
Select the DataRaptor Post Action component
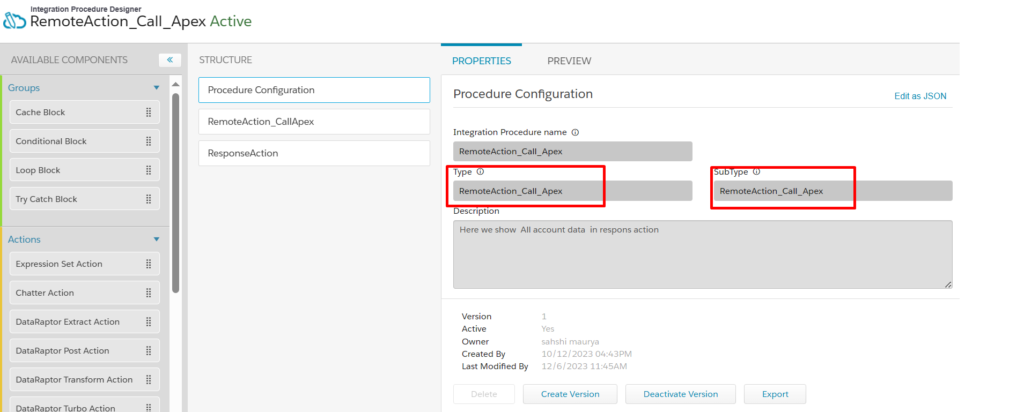click(x=84, y=351)
